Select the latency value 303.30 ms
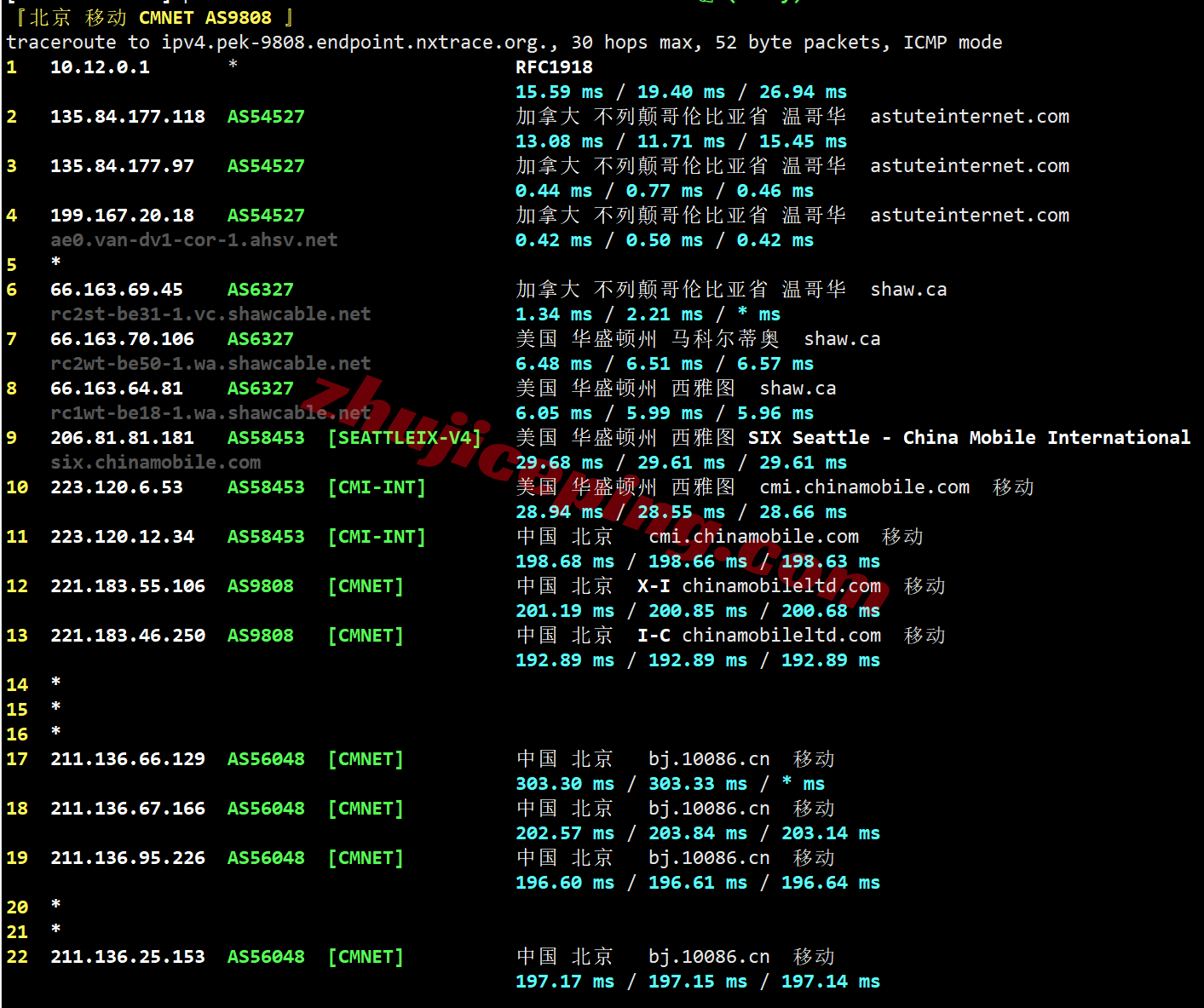Viewport: 1204px width, 1008px height. click(x=565, y=784)
